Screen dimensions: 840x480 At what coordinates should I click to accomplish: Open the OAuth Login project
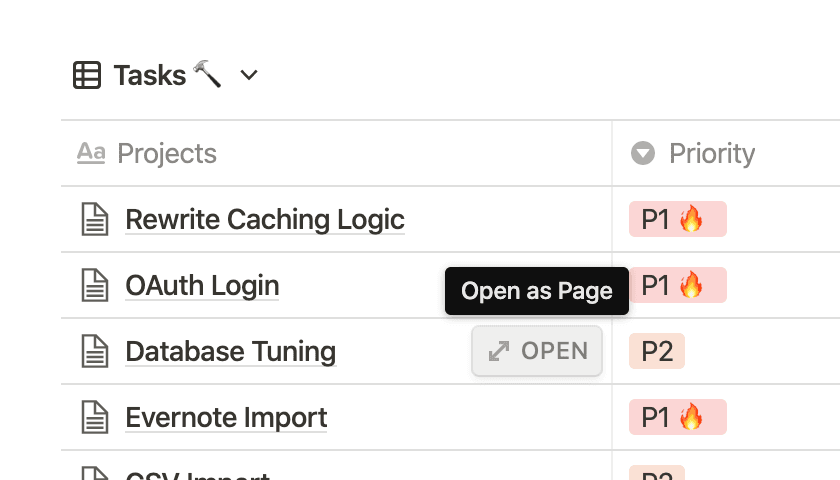202,285
